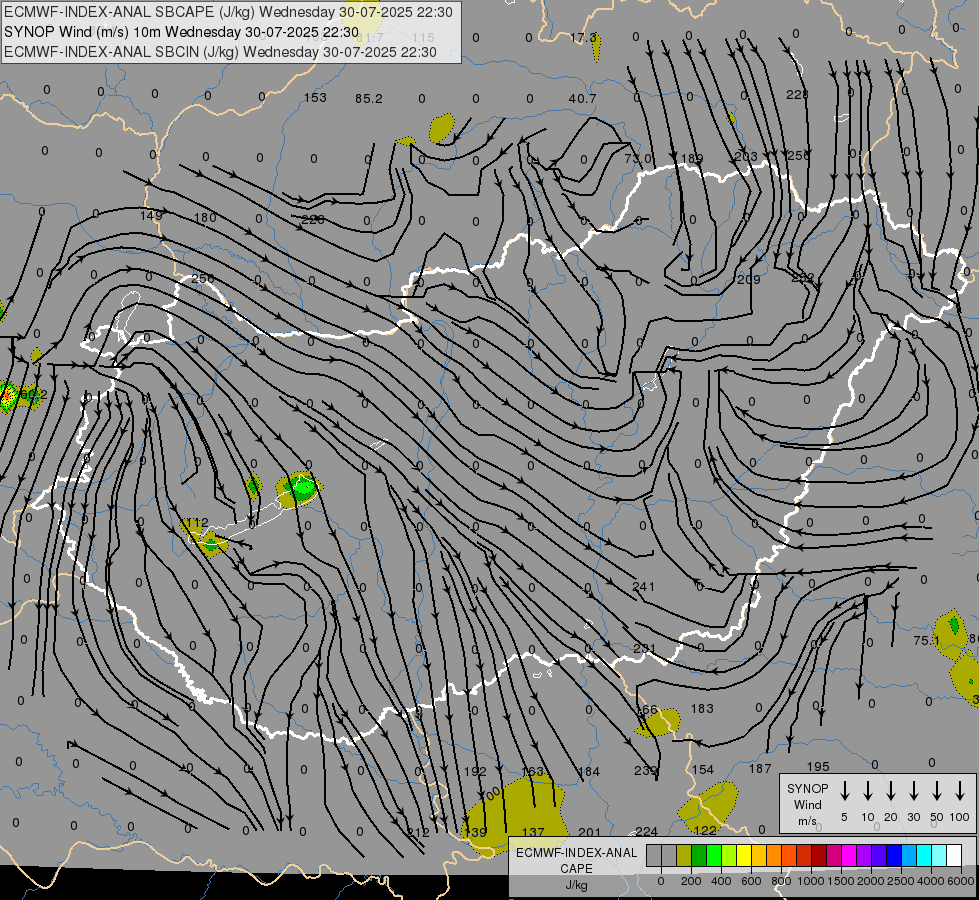This screenshot has height=900, width=979.
Task: Pick the magenta CAPE legend swatch
Action: point(849,856)
